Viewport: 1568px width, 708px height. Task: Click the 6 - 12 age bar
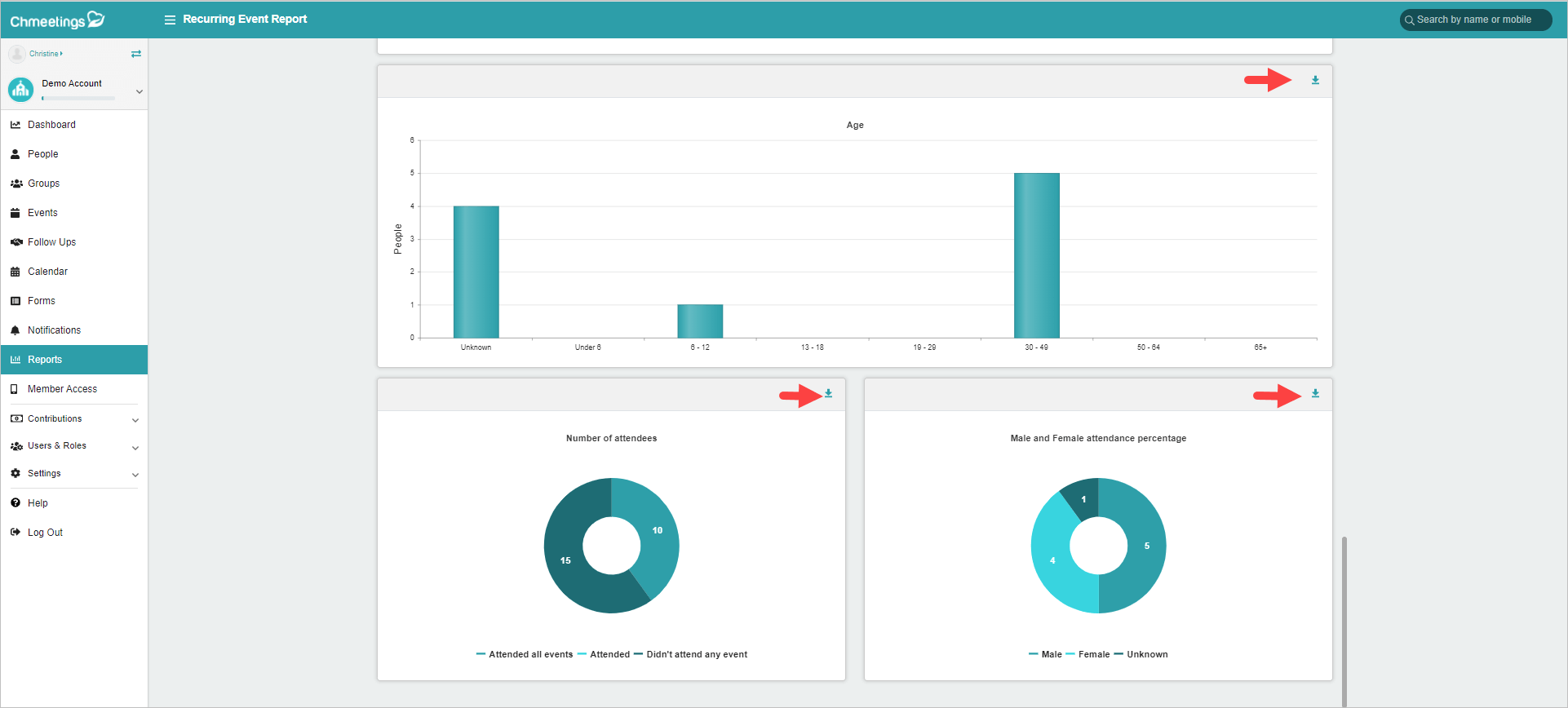click(x=700, y=321)
